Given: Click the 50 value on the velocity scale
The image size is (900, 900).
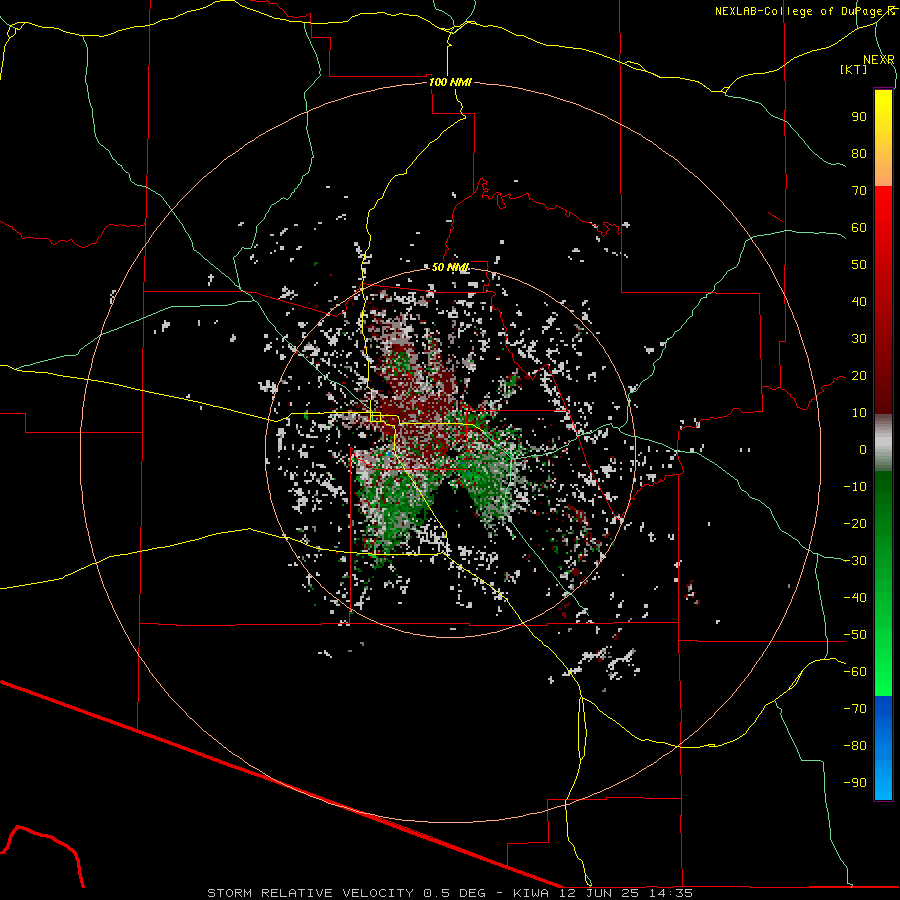Looking at the screenshot, I should (859, 265).
